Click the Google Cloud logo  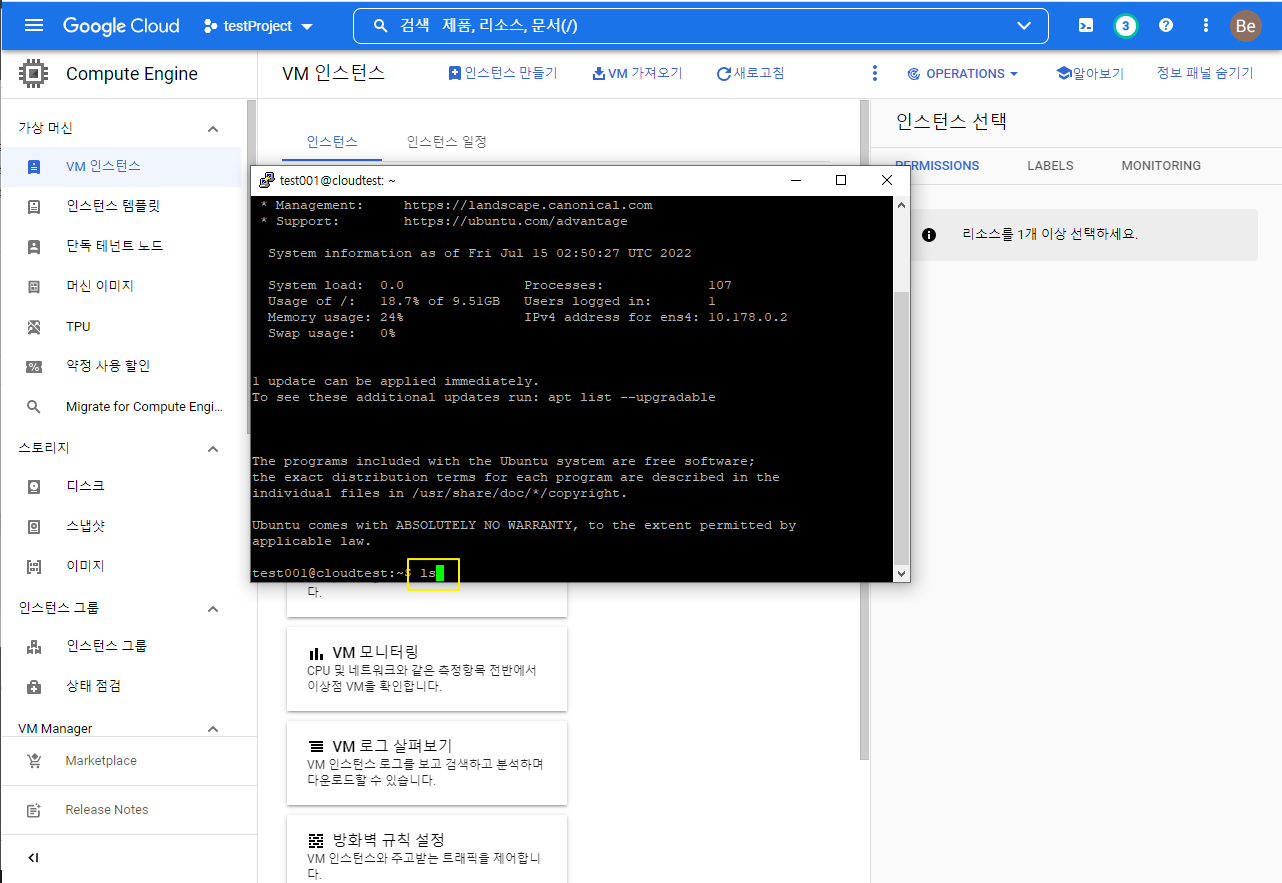tap(121, 26)
